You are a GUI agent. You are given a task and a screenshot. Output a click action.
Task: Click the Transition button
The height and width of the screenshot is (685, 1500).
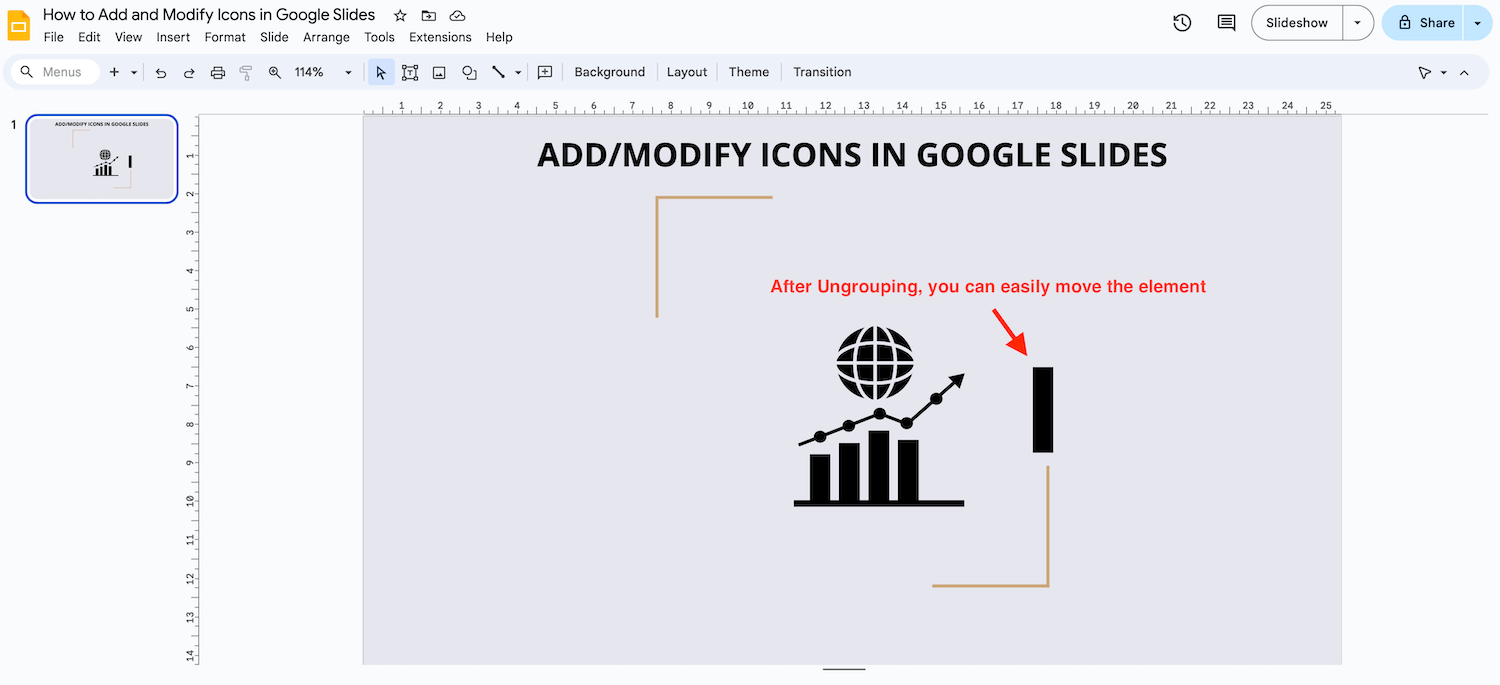pos(822,73)
